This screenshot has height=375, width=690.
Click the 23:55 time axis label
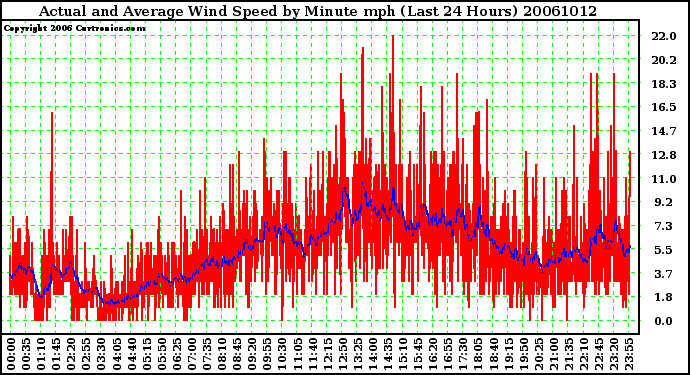click(x=628, y=354)
